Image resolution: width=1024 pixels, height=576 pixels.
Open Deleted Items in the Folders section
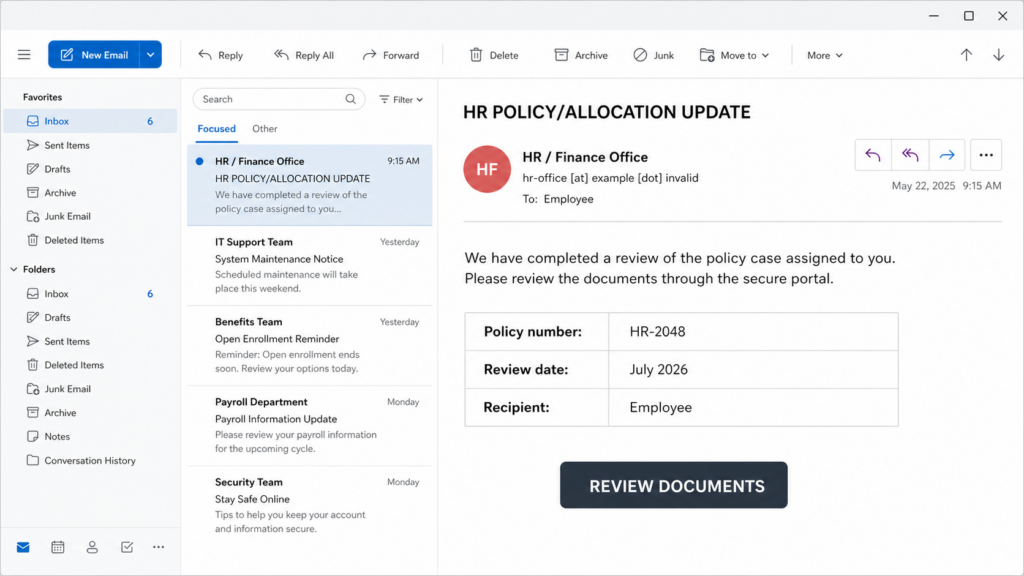[x=90, y=365]
